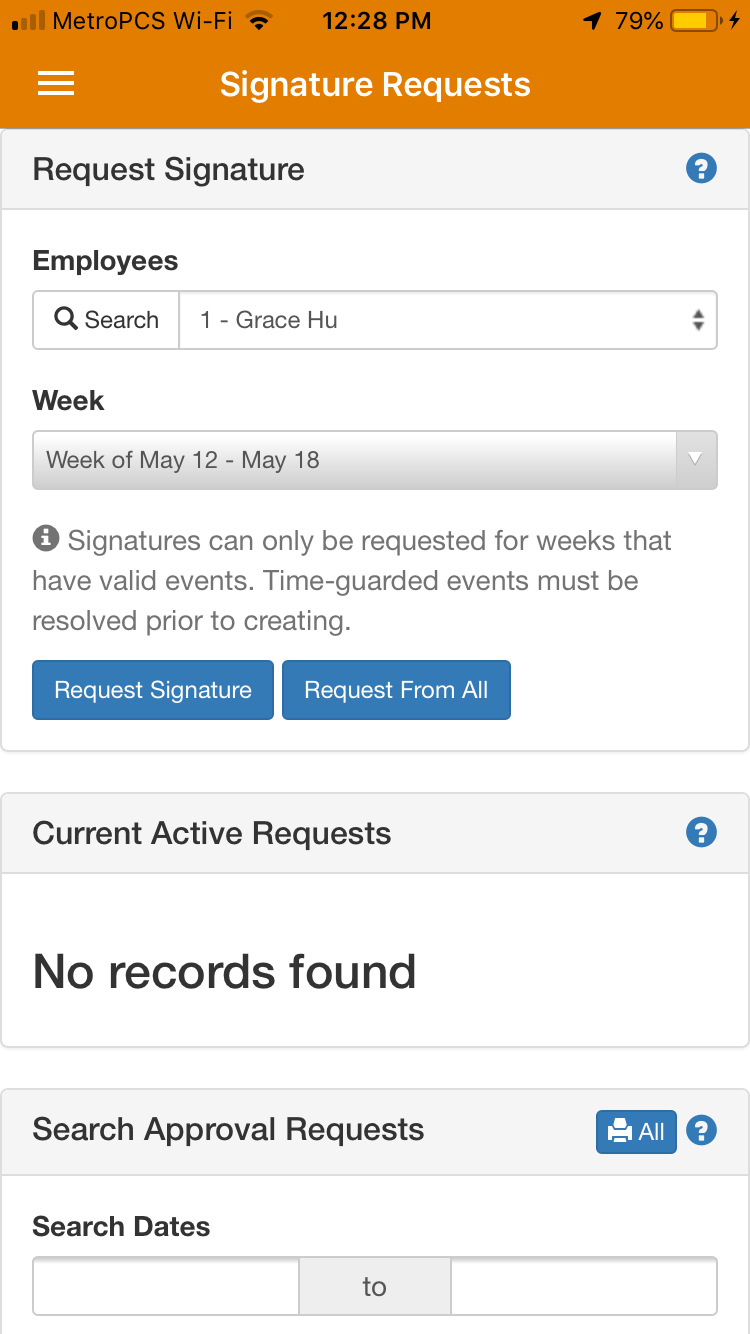Click the end search date field
Image resolution: width=750 pixels, height=1334 pixels.
pyautogui.click(x=583, y=1286)
